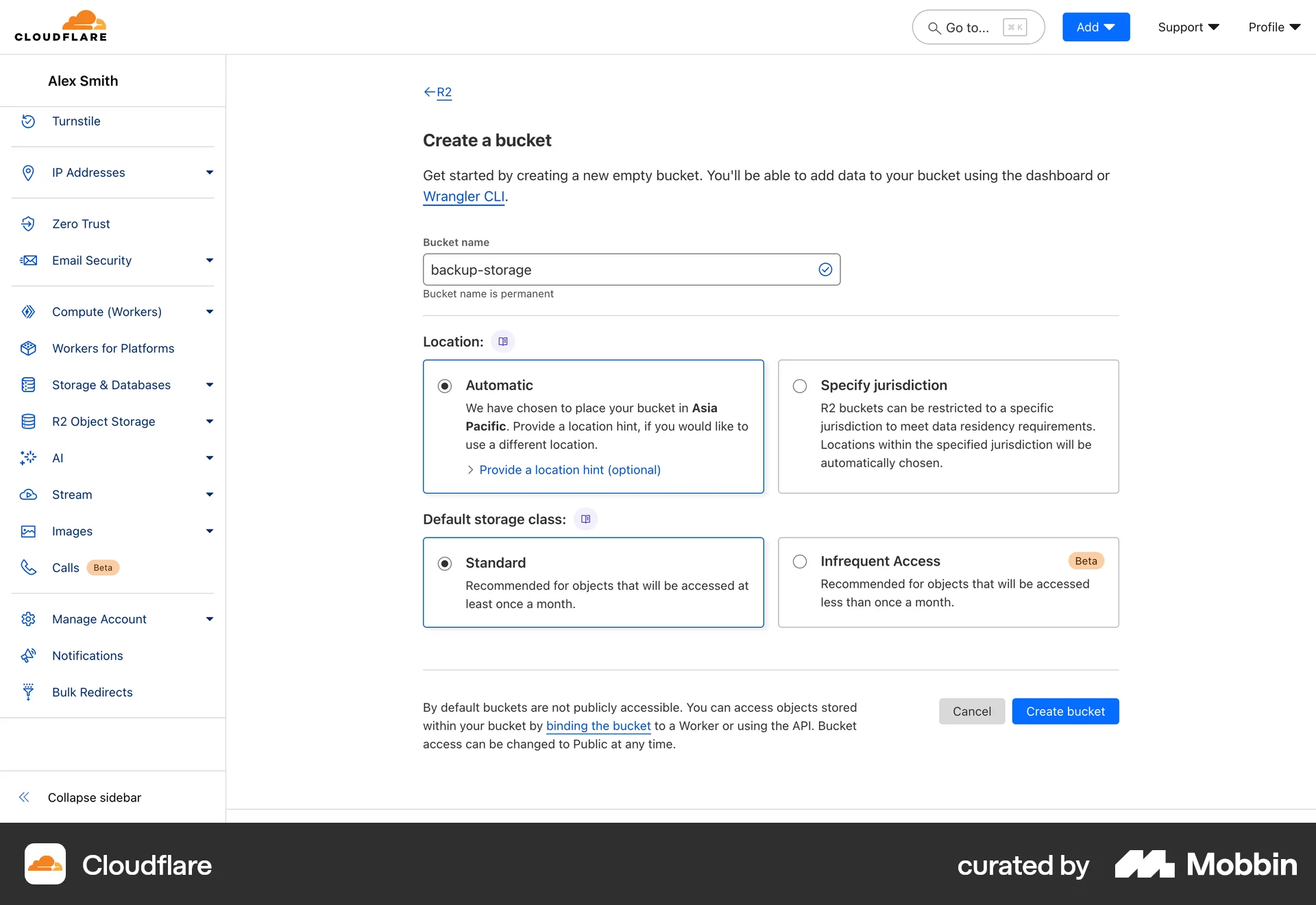Open R2 Object Storage

(x=103, y=421)
